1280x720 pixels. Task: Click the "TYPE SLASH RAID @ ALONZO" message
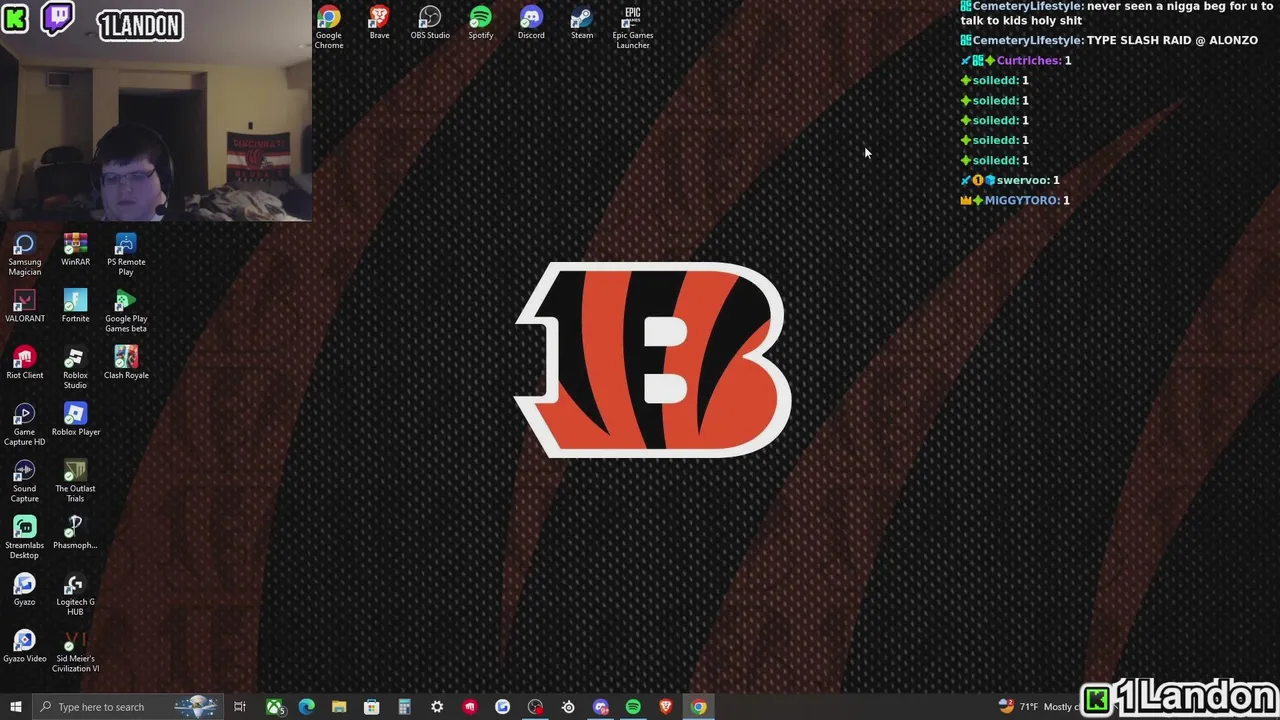point(1109,40)
